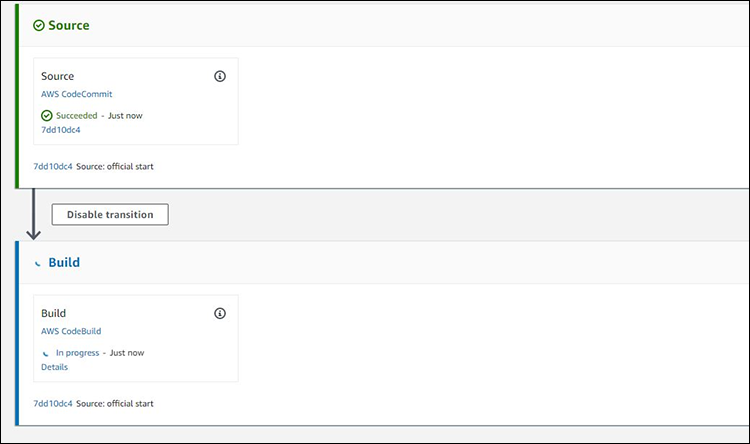Open commit 7dd10dc4 in Source action card
The width and height of the screenshot is (750, 444).
pos(61,130)
